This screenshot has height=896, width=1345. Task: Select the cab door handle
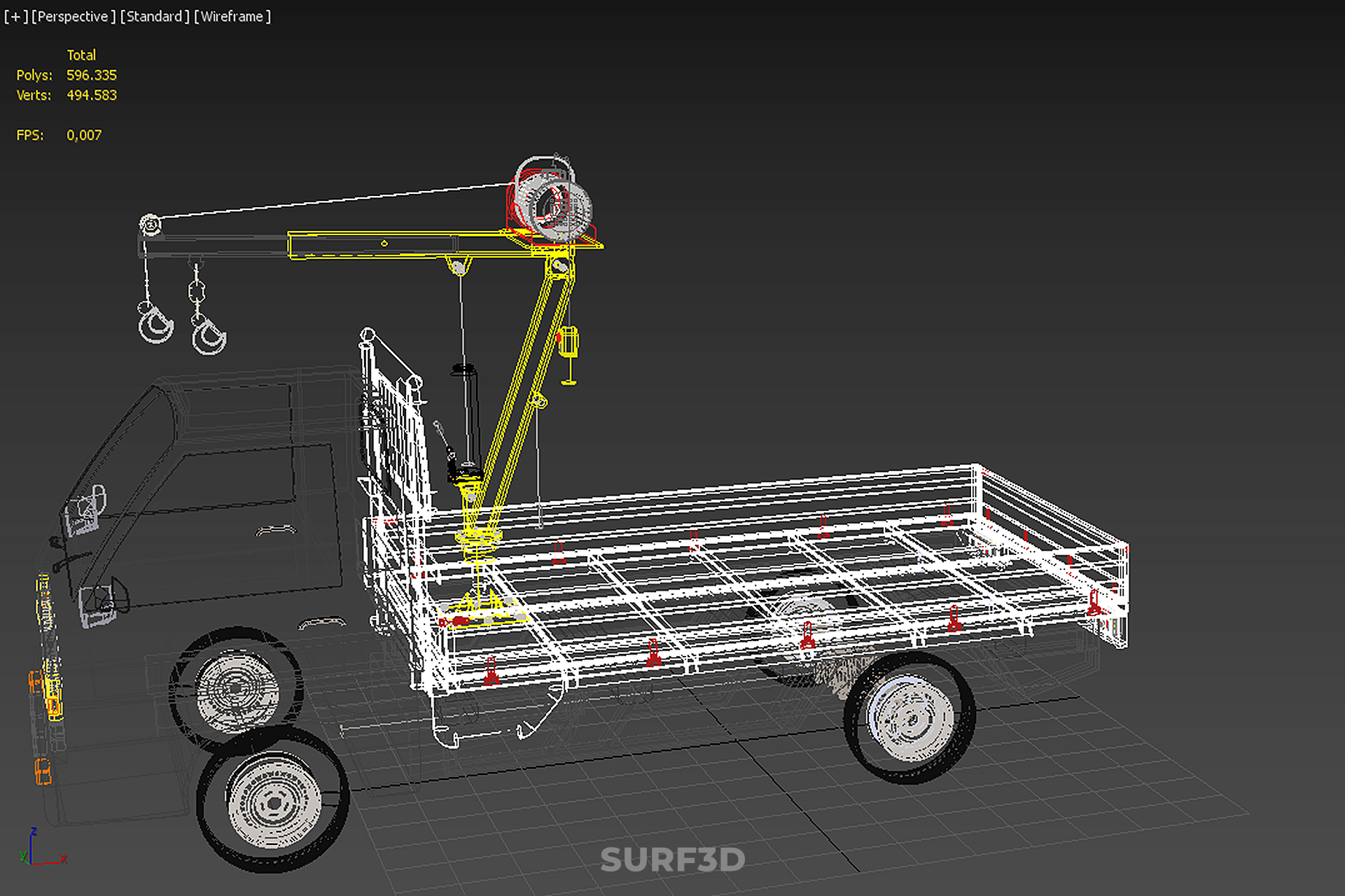(x=277, y=531)
